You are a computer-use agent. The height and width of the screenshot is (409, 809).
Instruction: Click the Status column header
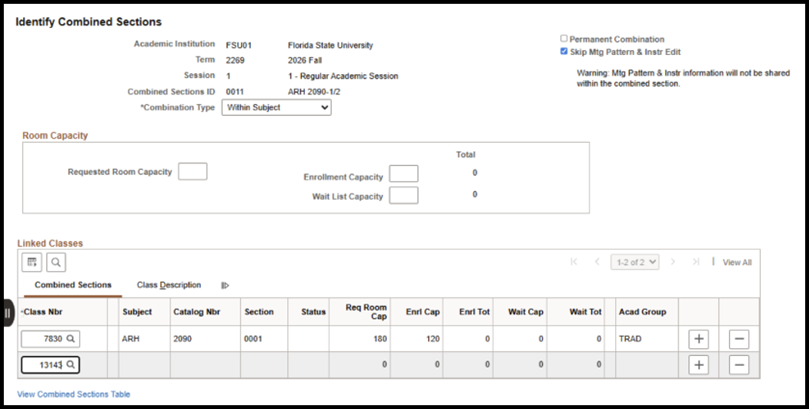(314, 312)
